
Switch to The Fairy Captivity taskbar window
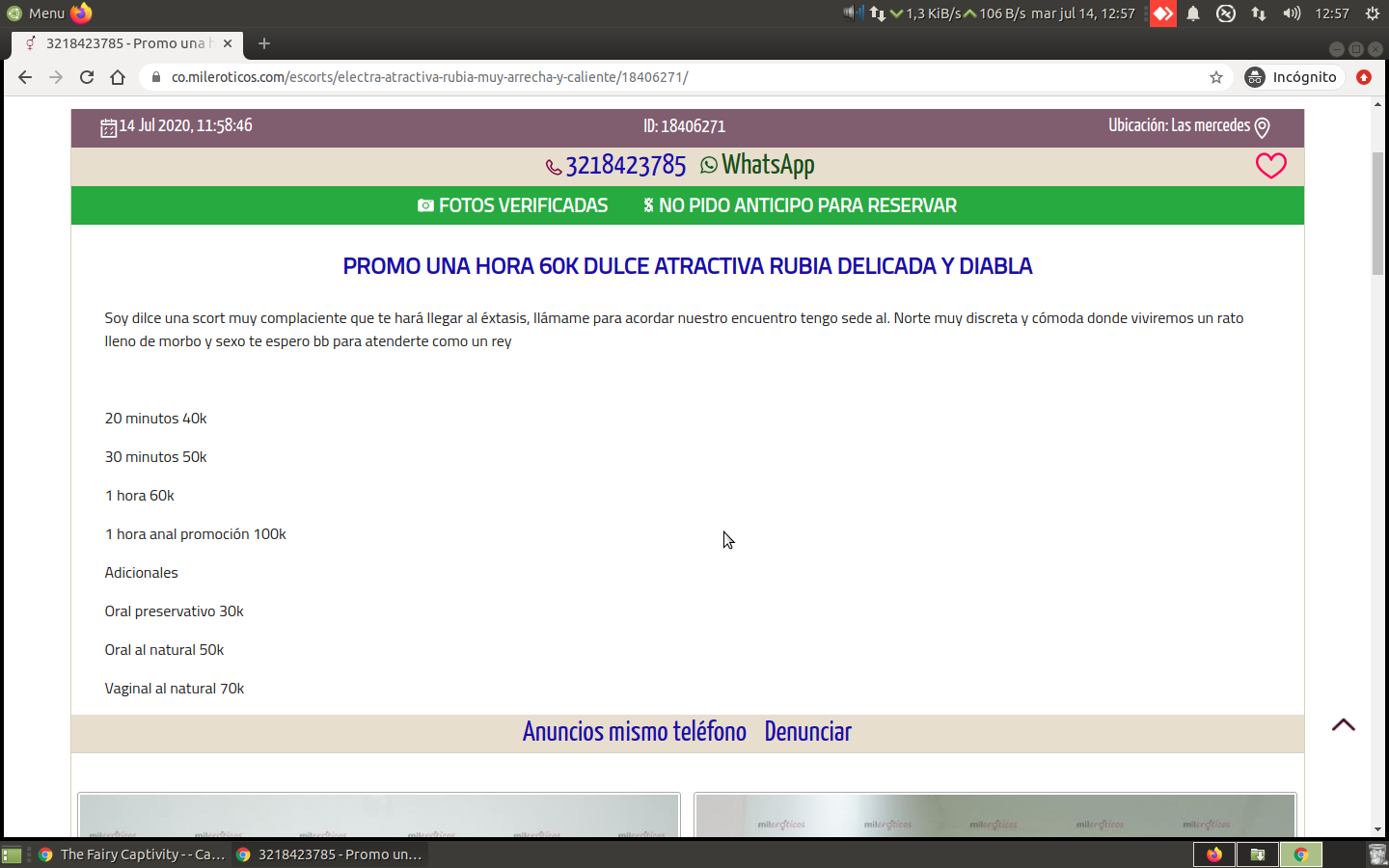(131, 854)
